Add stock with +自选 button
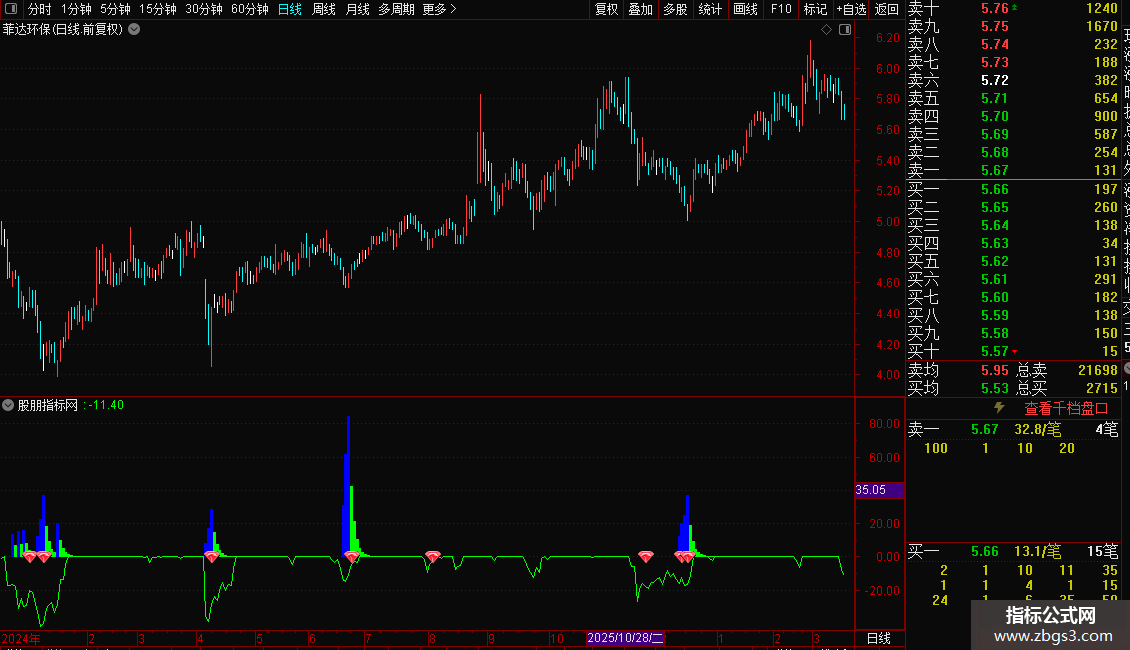Image resolution: width=1130 pixels, height=650 pixels. [851, 9]
